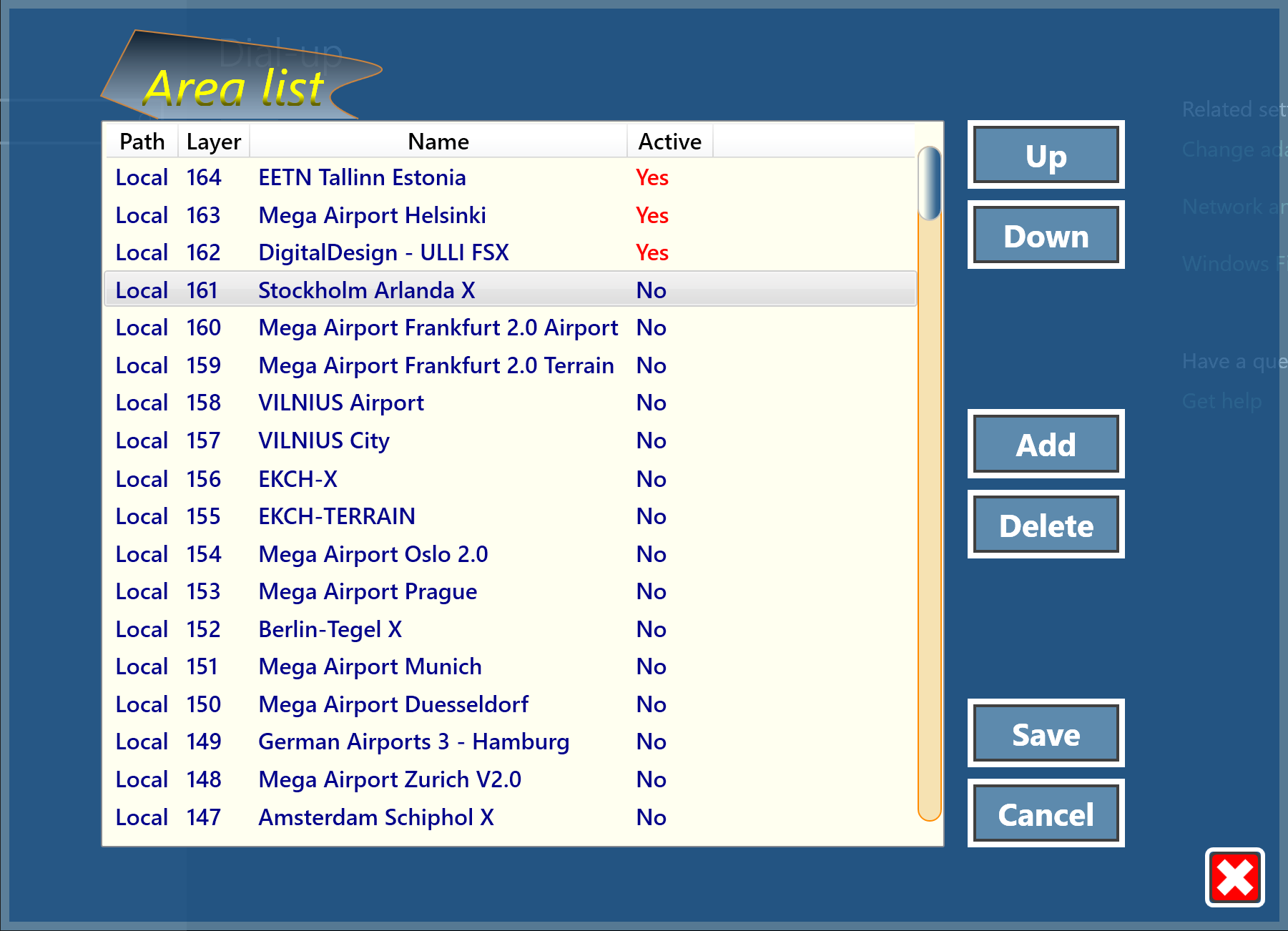Click the Yes status for DigitalDesign - ULLI FSX

click(652, 252)
